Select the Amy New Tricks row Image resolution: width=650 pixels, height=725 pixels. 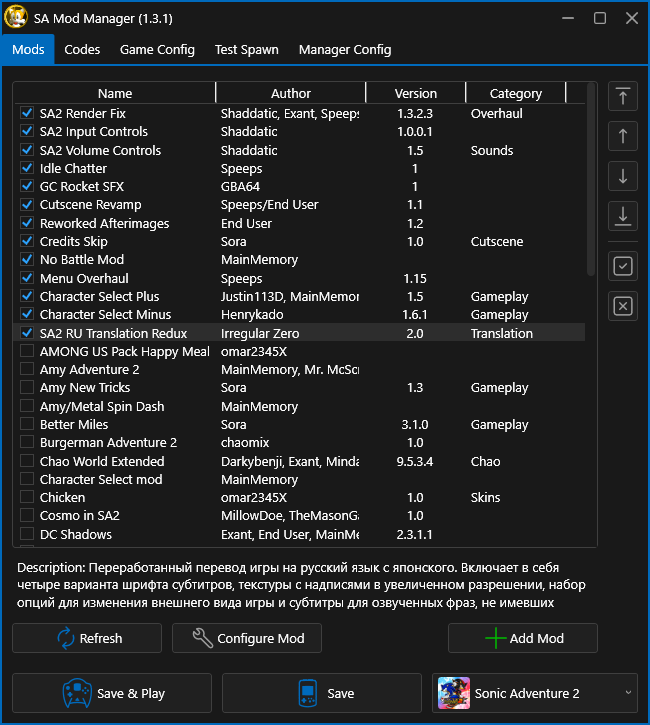(300, 387)
